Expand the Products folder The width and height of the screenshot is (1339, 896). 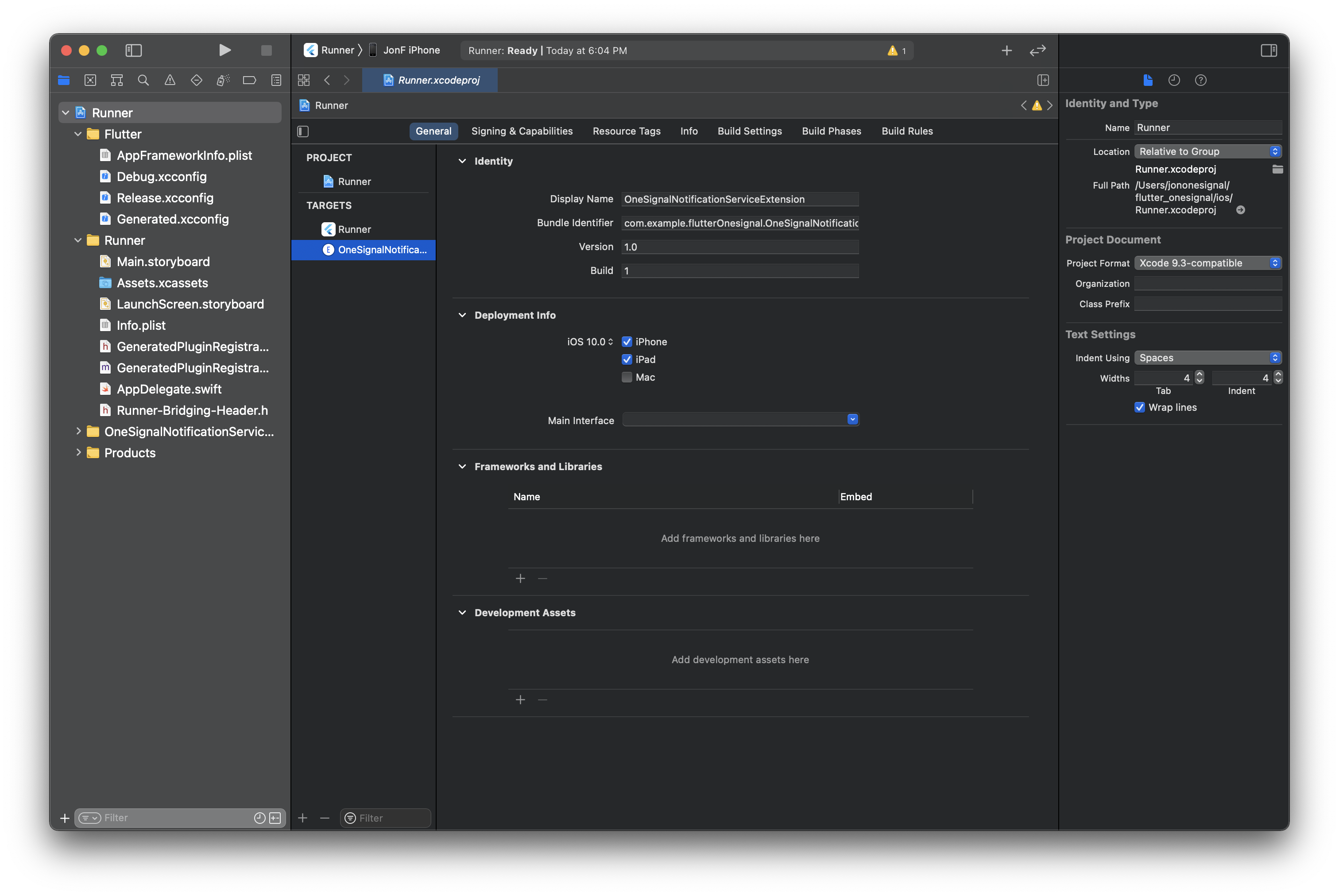point(78,452)
